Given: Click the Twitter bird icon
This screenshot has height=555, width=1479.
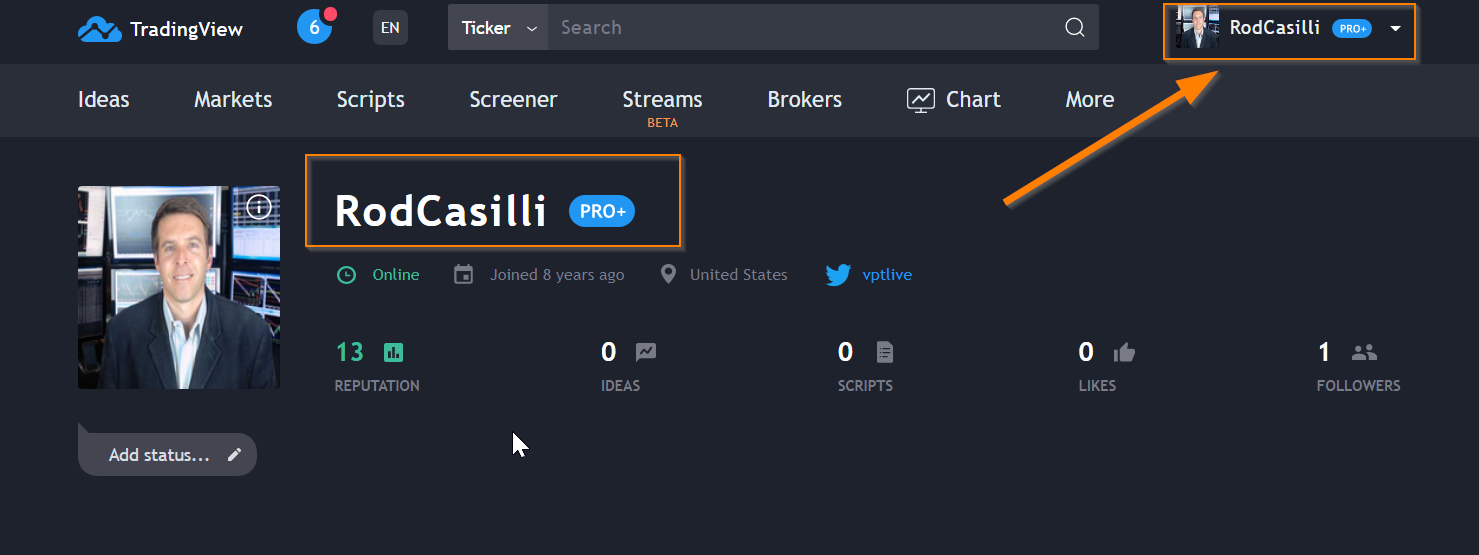Looking at the screenshot, I should pyautogui.click(x=838, y=275).
